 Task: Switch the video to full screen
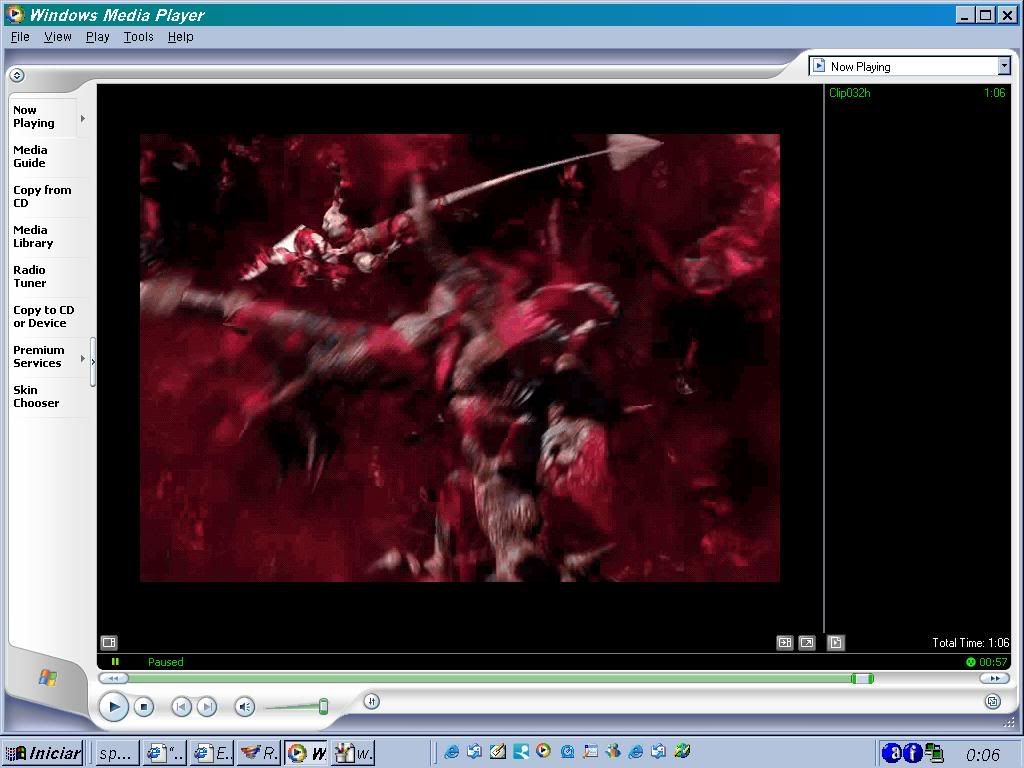pos(807,643)
